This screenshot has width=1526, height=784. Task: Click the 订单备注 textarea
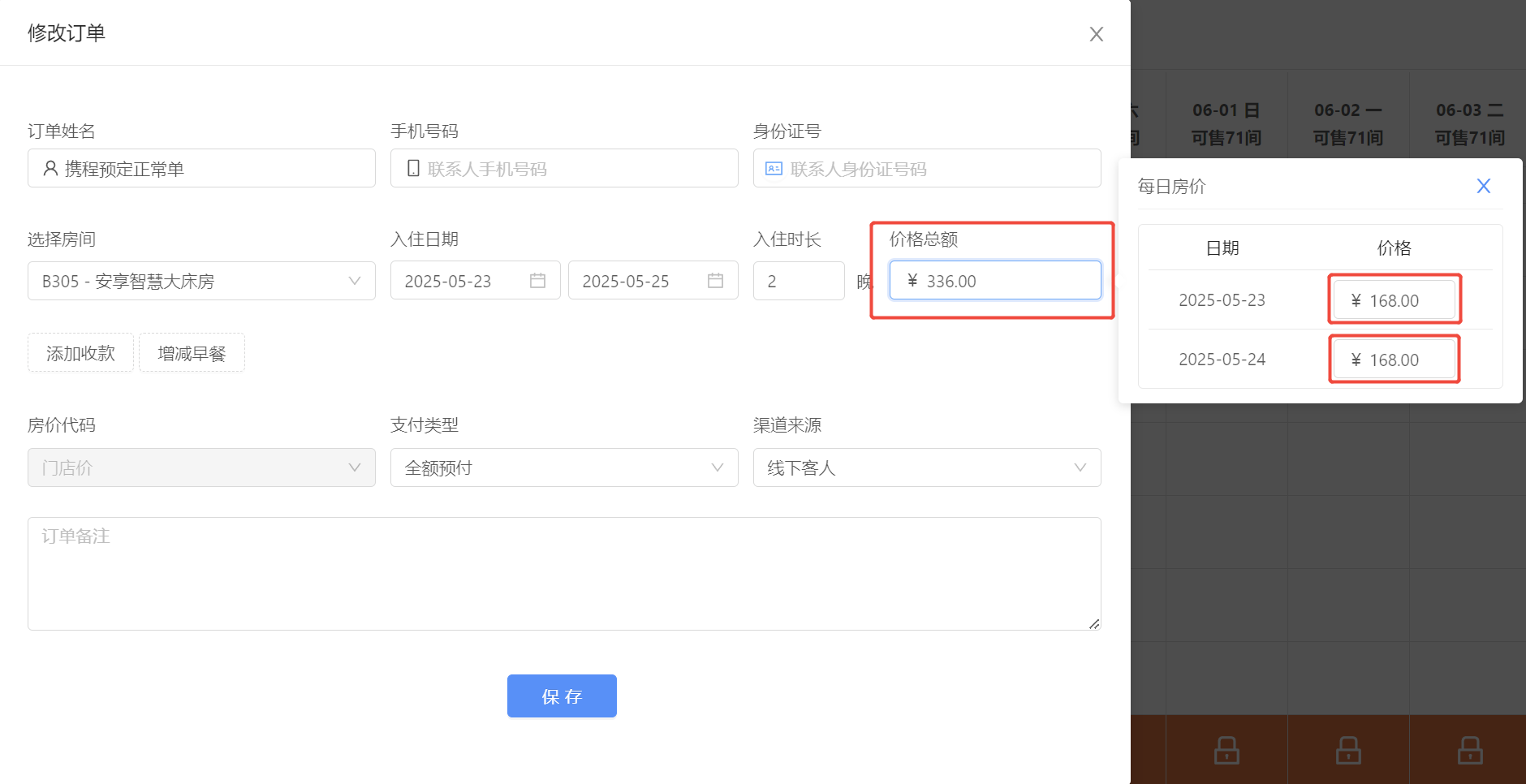pos(564,574)
